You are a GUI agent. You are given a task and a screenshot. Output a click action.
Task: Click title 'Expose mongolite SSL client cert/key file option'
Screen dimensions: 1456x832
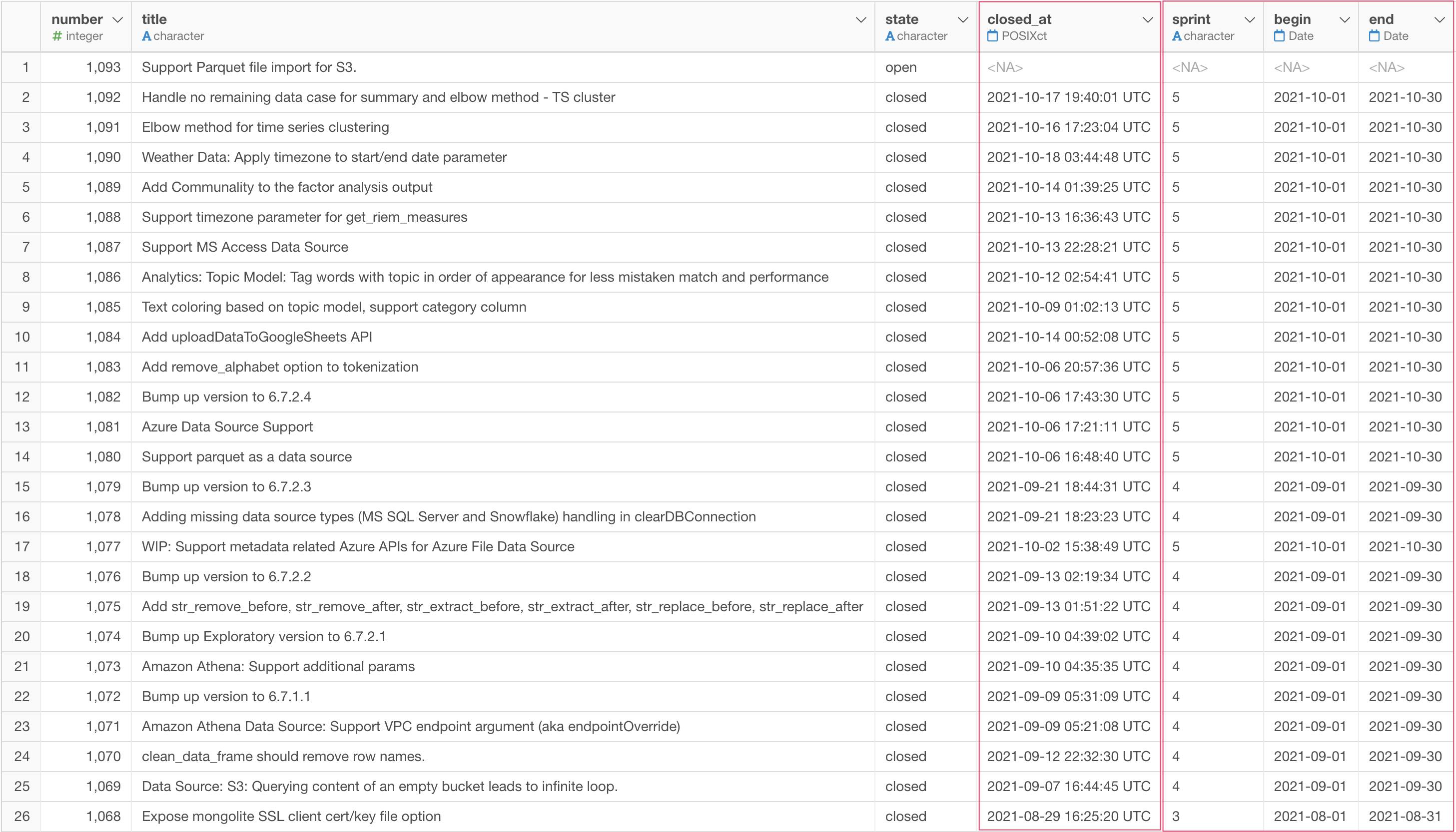291,817
